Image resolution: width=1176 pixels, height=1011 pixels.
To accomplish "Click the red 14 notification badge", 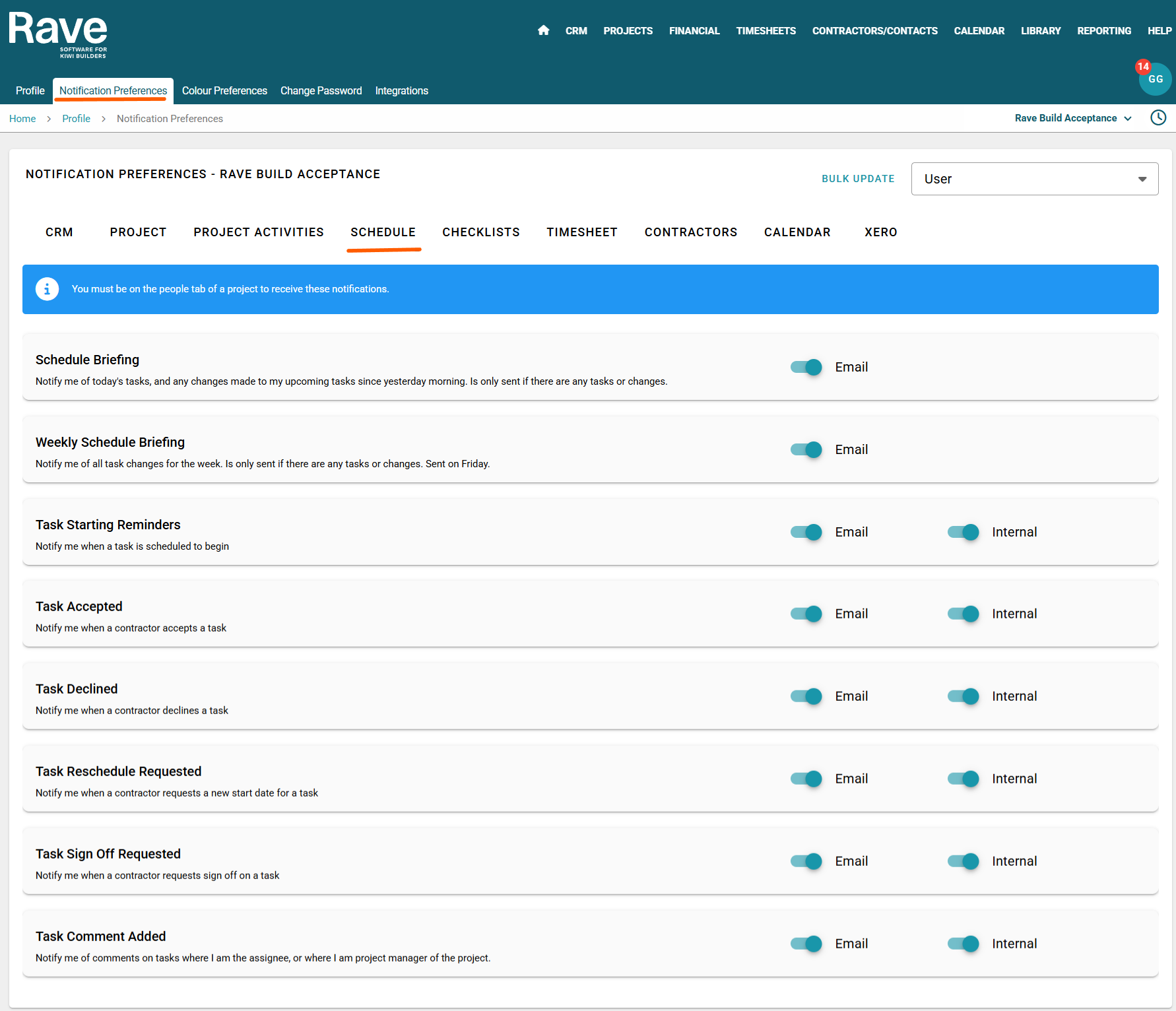I will (x=1142, y=67).
